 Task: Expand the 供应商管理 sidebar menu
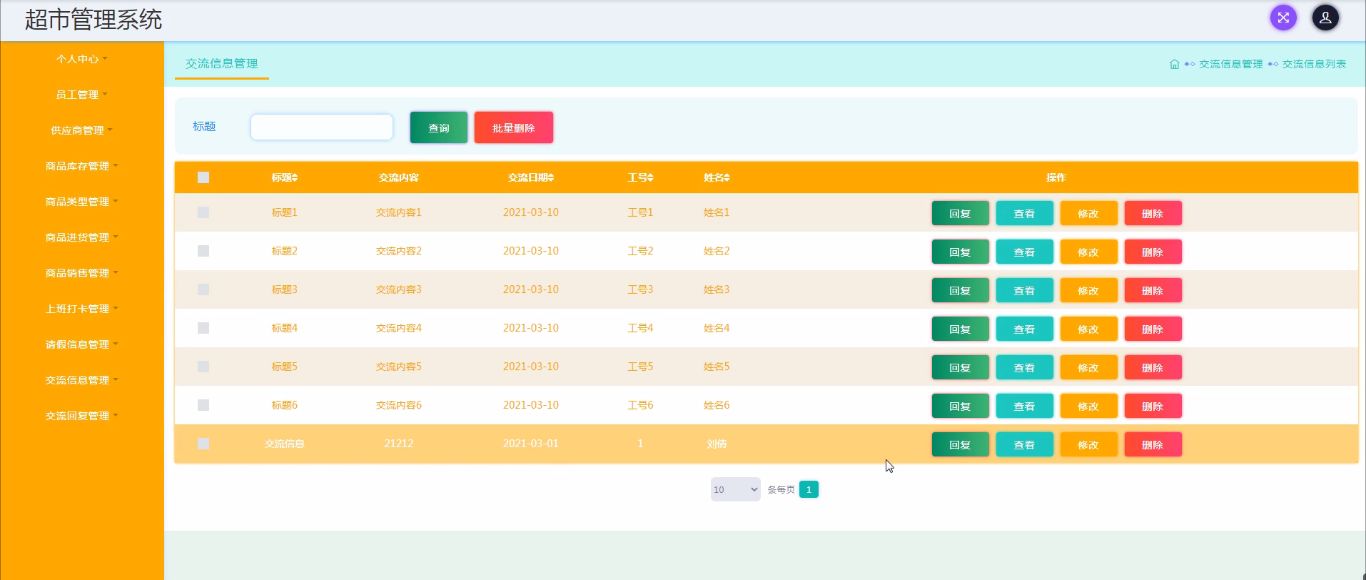[x=82, y=130]
